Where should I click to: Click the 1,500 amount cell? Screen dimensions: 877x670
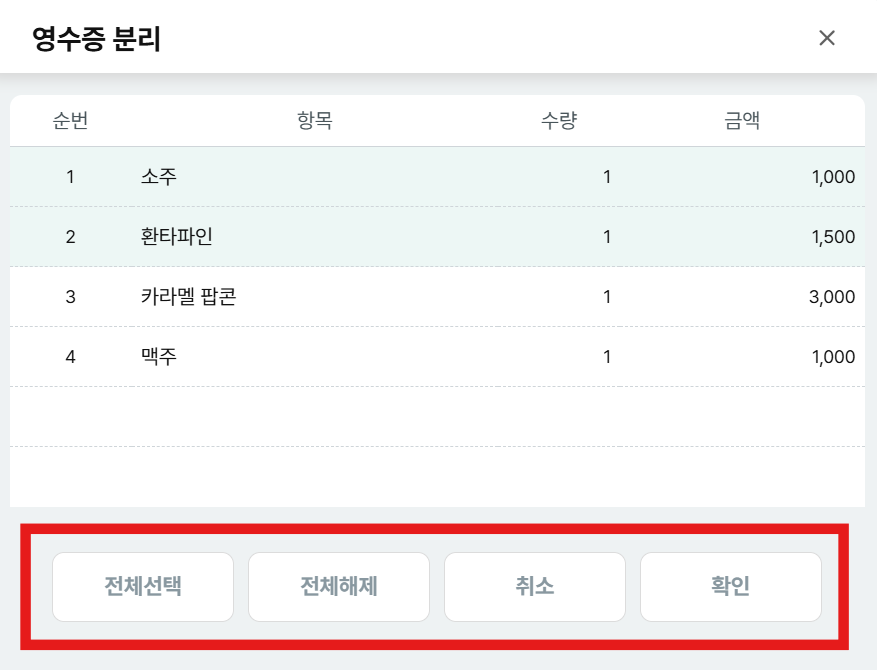[x=832, y=237]
